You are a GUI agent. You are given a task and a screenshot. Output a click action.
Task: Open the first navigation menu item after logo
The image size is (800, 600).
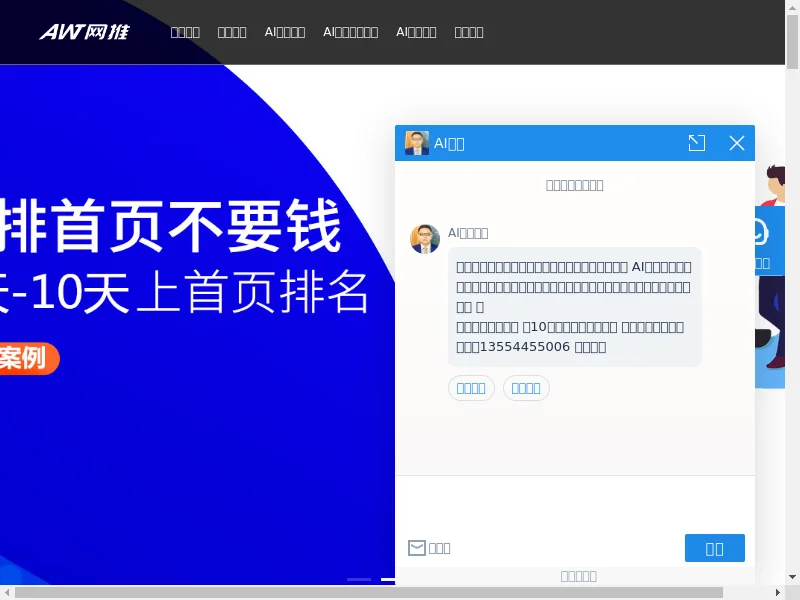click(185, 32)
